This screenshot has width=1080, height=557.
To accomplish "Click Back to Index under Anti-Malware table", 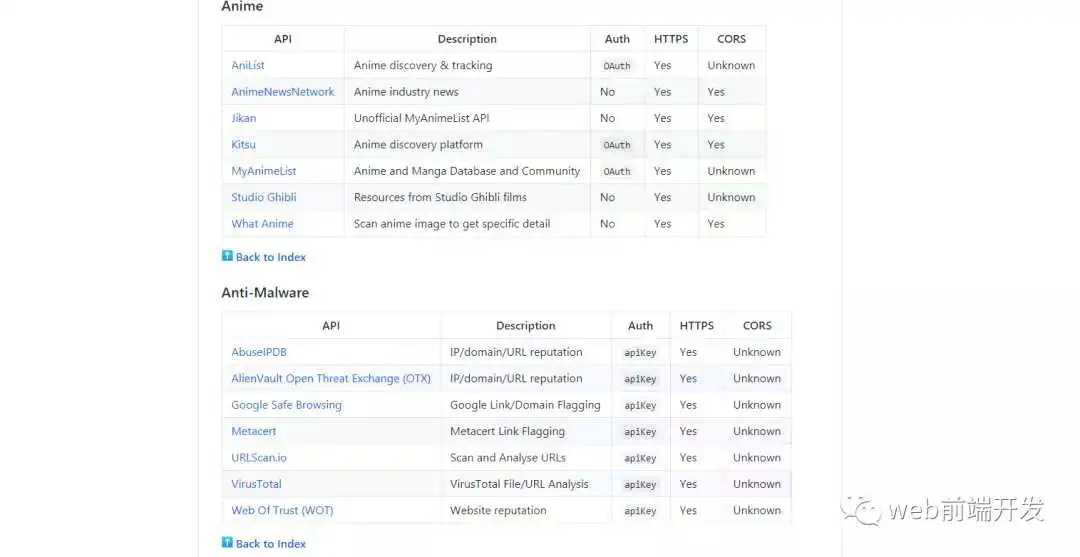I will click(x=271, y=544).
